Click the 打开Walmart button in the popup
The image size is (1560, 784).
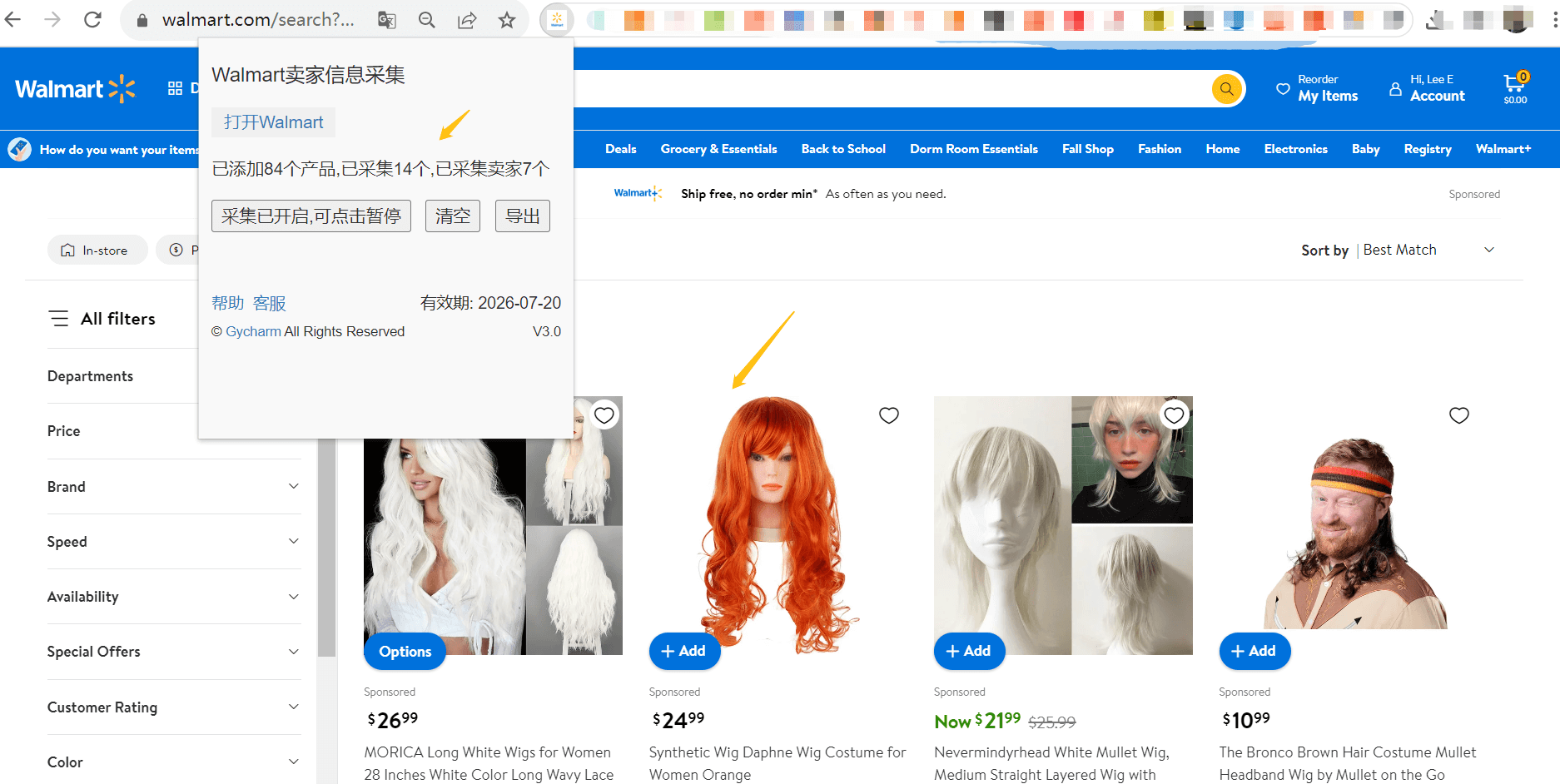273,122
